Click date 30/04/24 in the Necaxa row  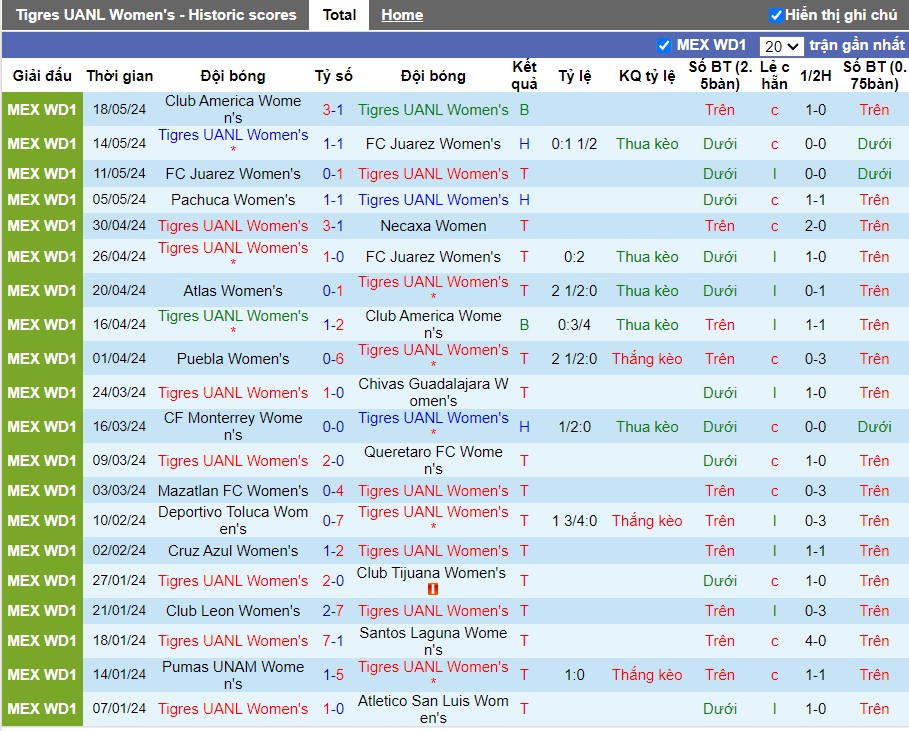pyautogui.click(x=119, y=226)
